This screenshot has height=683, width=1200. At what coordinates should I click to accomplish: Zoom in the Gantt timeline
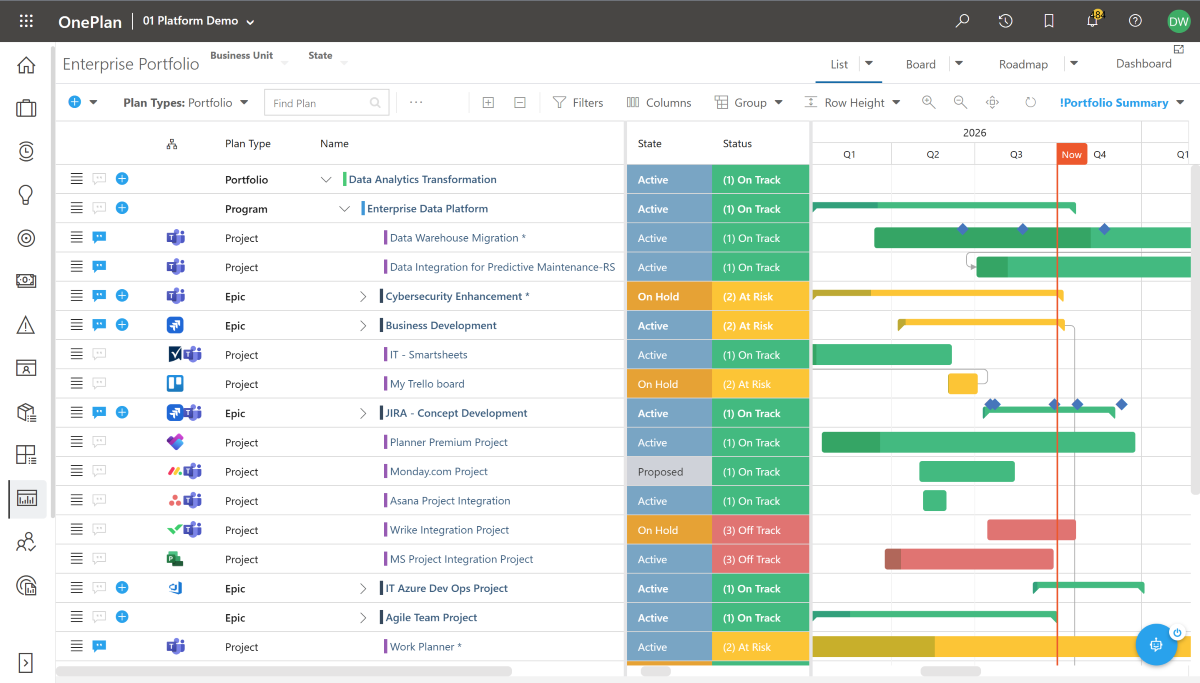coord(929,102)
